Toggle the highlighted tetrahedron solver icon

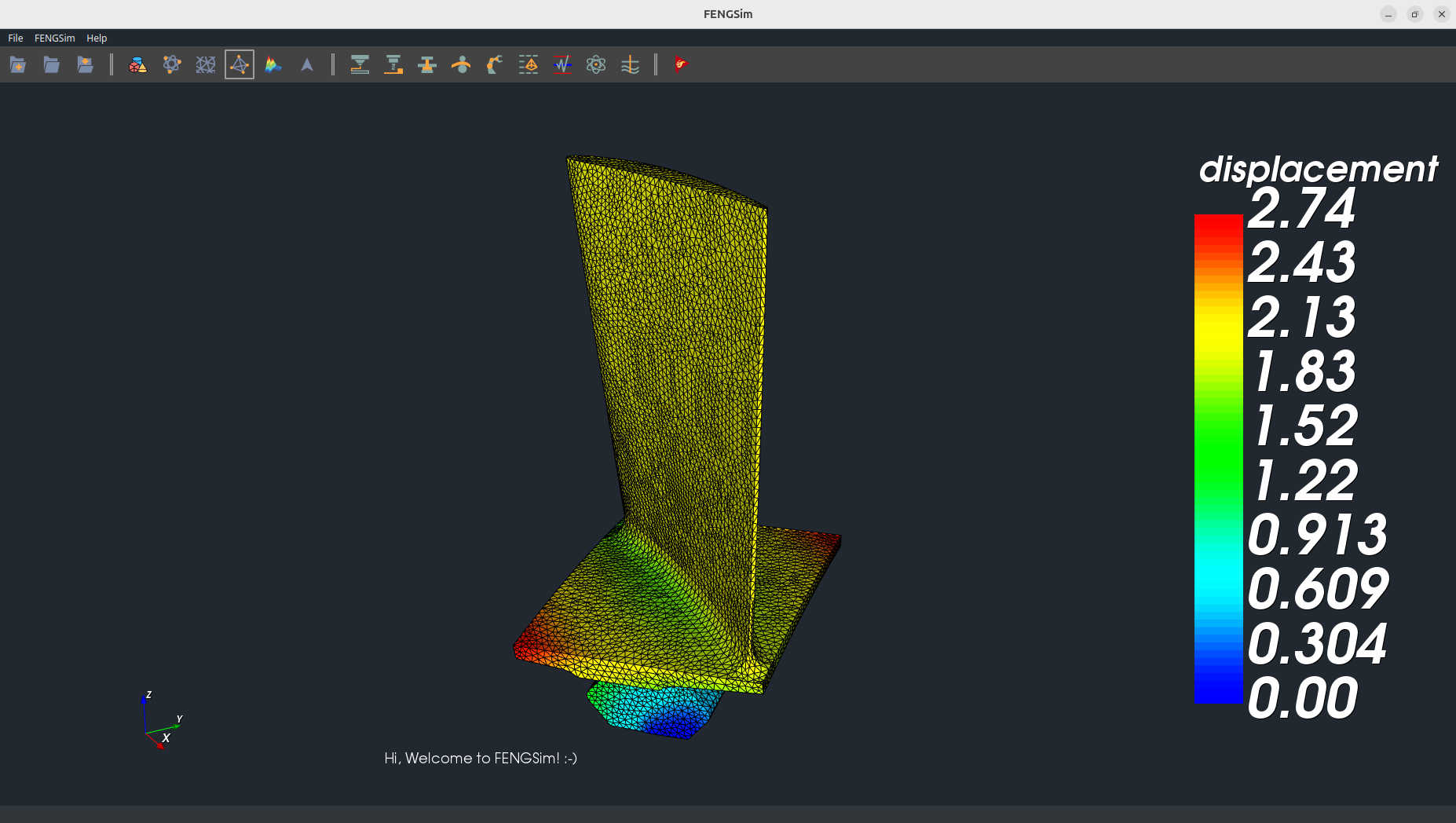click(x=240, y=64)
